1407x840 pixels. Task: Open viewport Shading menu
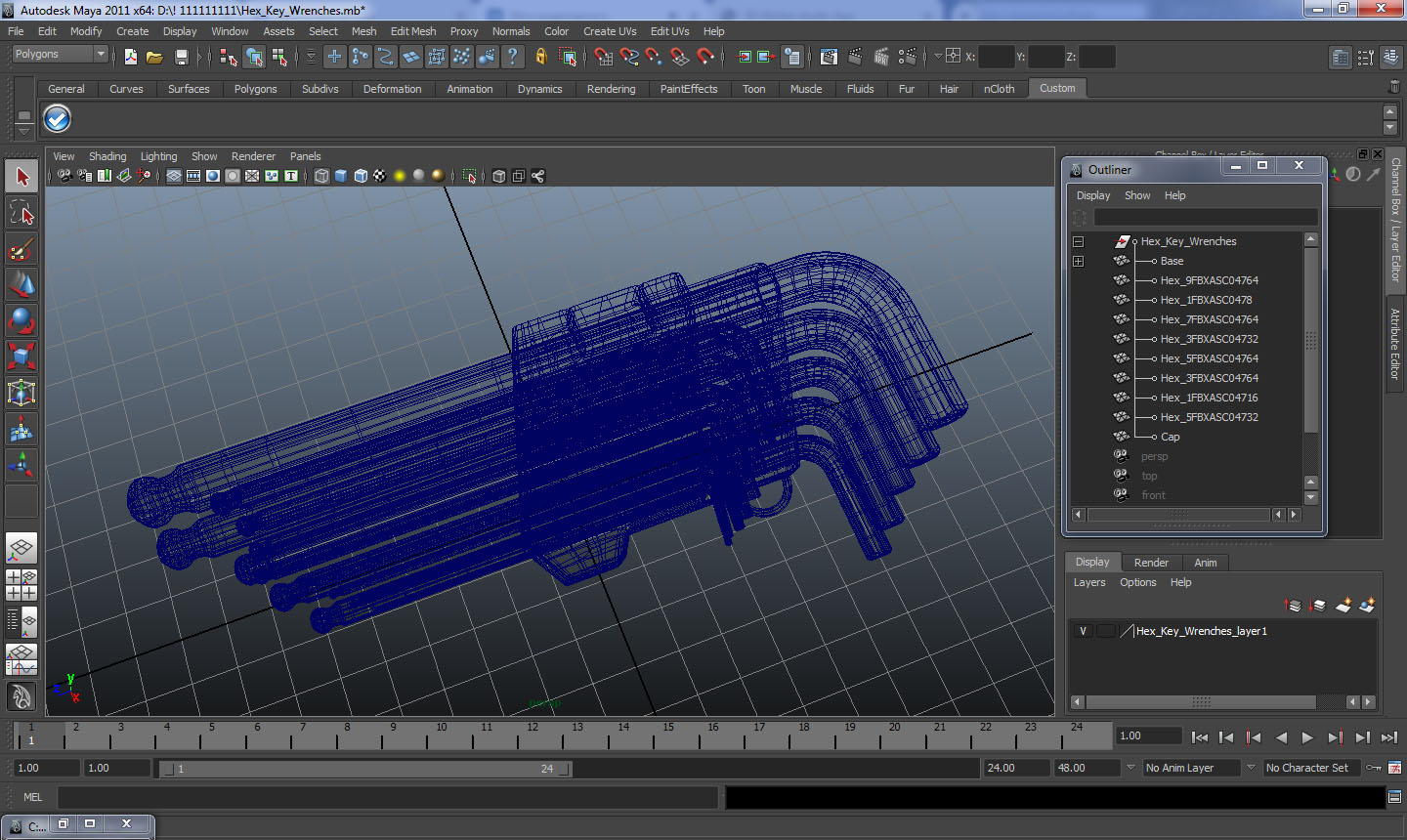click(x=107, y=156)
